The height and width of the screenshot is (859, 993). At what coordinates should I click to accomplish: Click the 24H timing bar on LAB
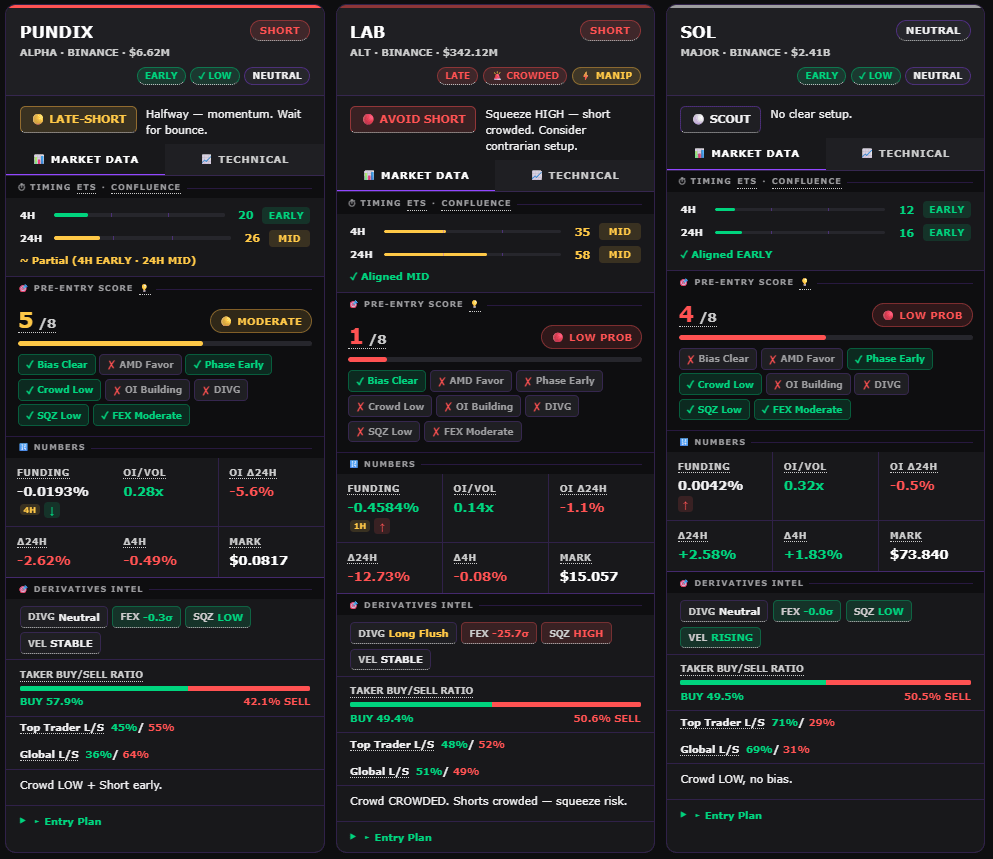(x=472, y=255)
